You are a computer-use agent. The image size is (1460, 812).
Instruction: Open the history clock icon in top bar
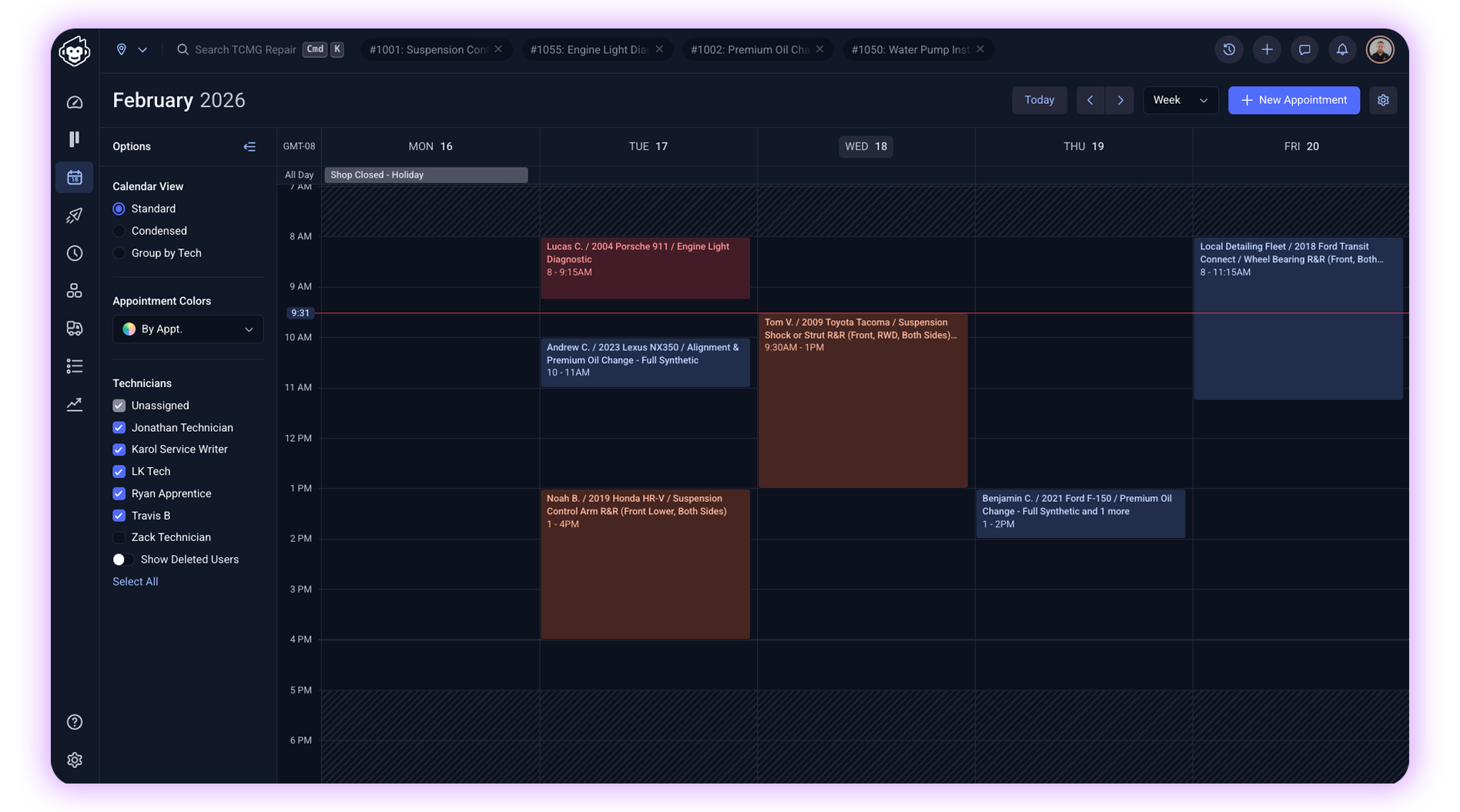(1229, 49)
